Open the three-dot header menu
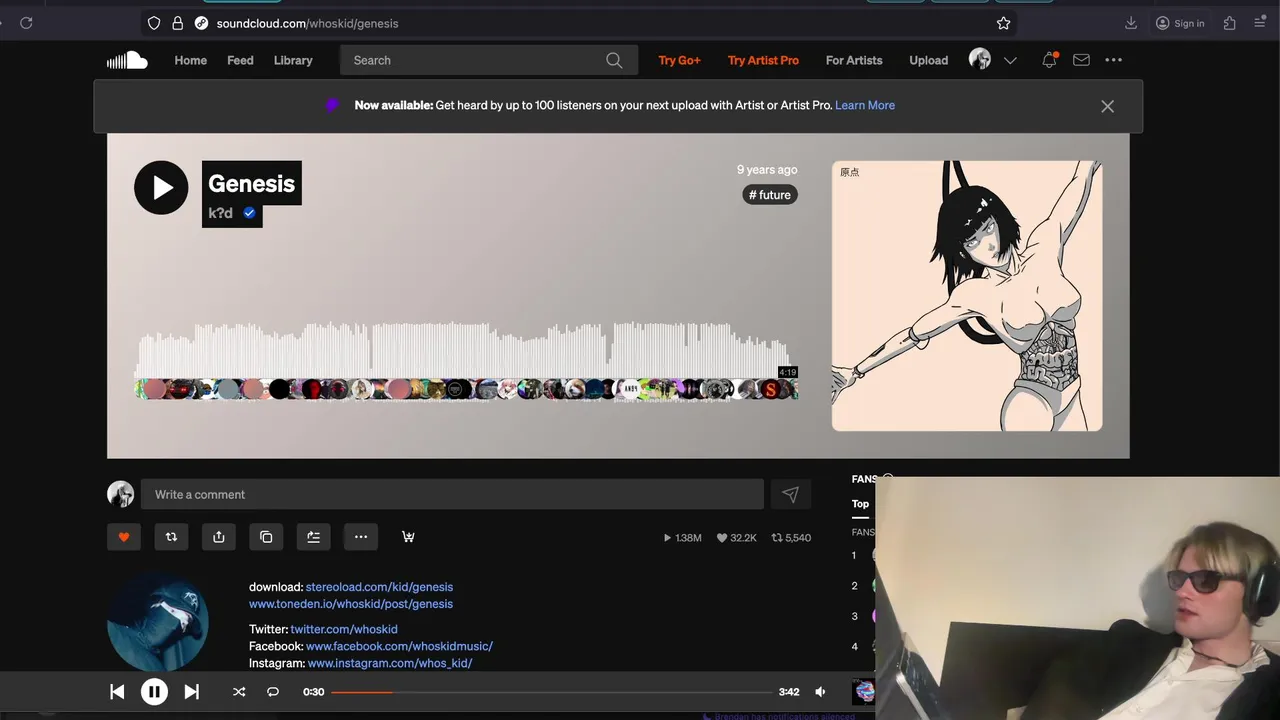Screen dimensions: 1280x720 pos(1113,60)
